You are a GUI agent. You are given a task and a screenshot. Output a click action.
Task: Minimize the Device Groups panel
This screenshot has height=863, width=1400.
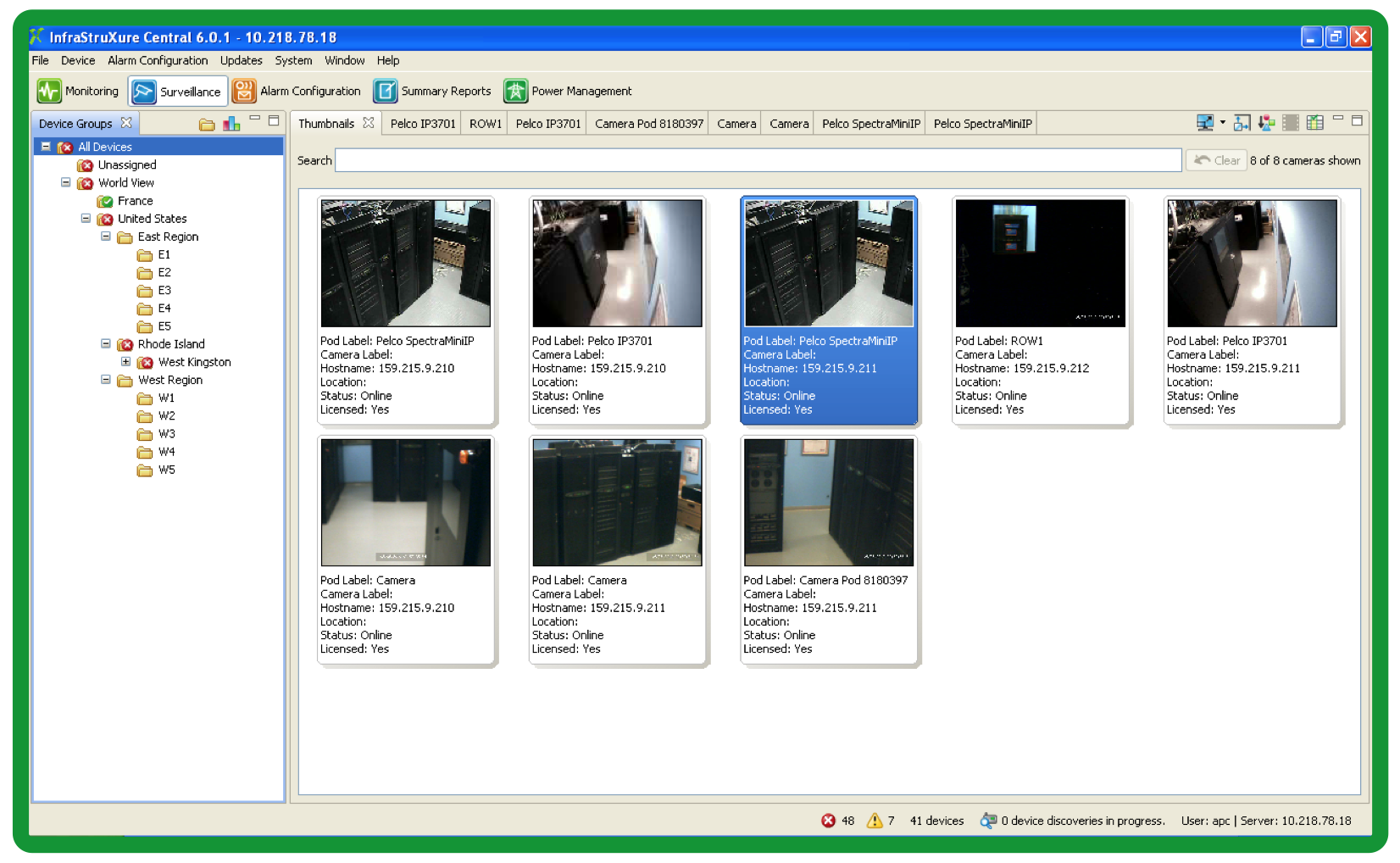point(254,120)
